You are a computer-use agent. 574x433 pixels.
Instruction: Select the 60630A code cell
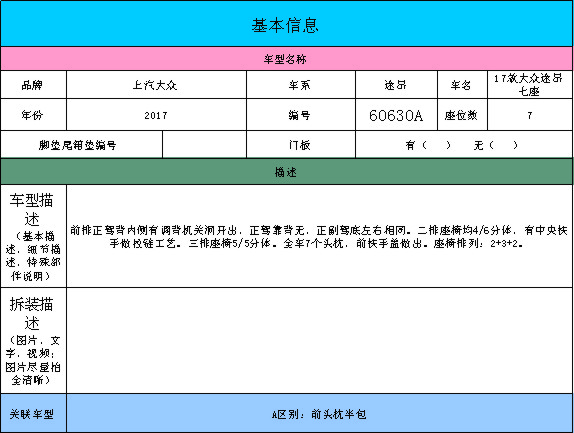point(396,115)
